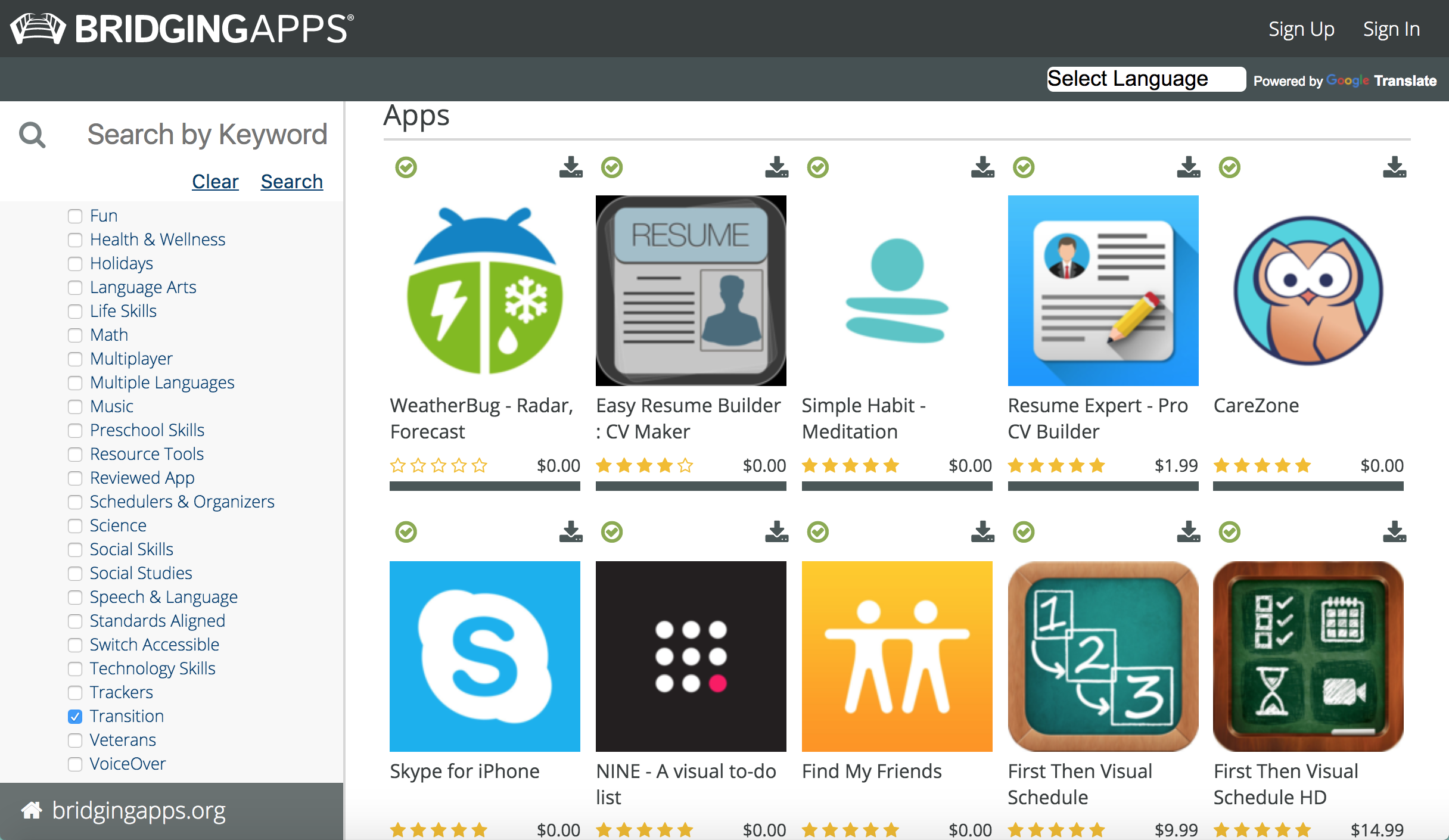Click the Search by Keyword field
The height and width of the screenshot is (840, 1449).
207,135
